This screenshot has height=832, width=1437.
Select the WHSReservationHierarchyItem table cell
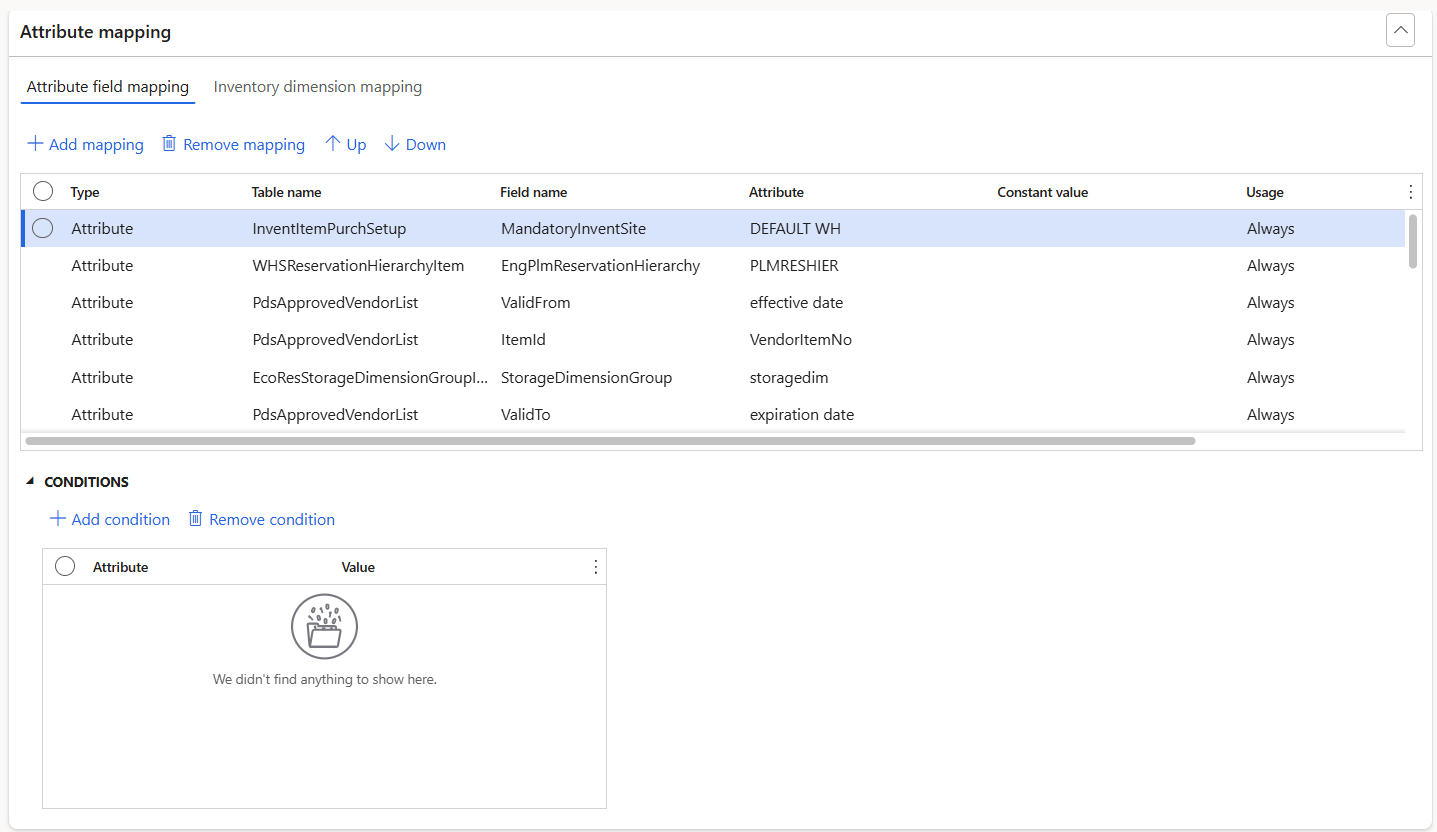358,266
